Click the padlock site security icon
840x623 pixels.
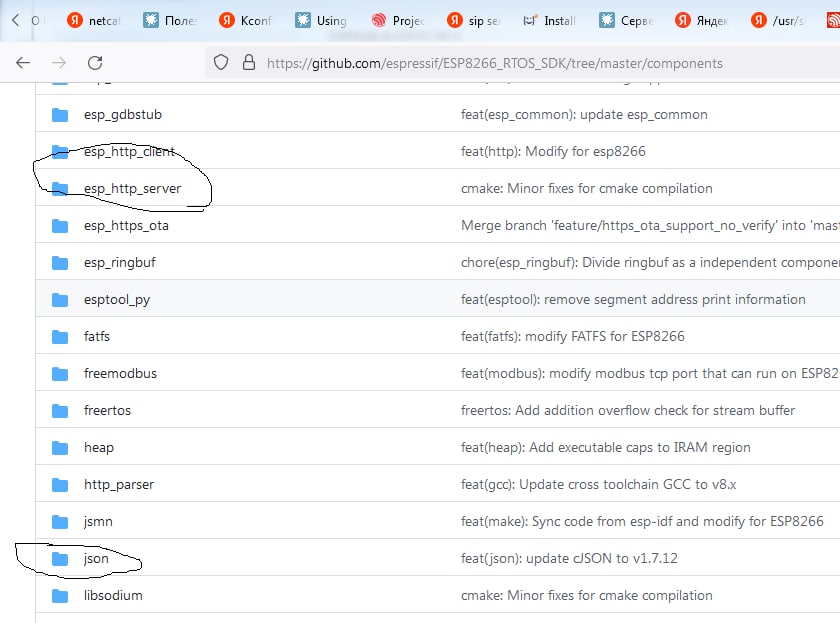[249, 62]
